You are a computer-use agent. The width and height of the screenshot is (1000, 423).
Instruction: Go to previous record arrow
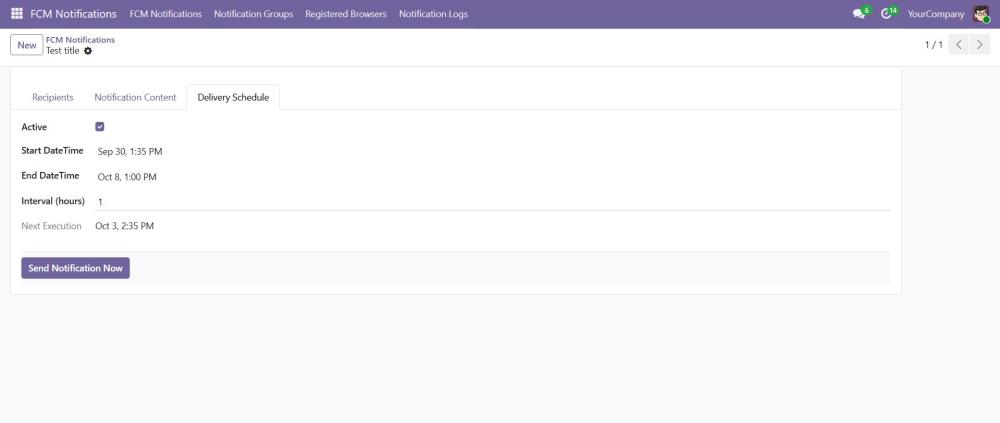[958, 45]
